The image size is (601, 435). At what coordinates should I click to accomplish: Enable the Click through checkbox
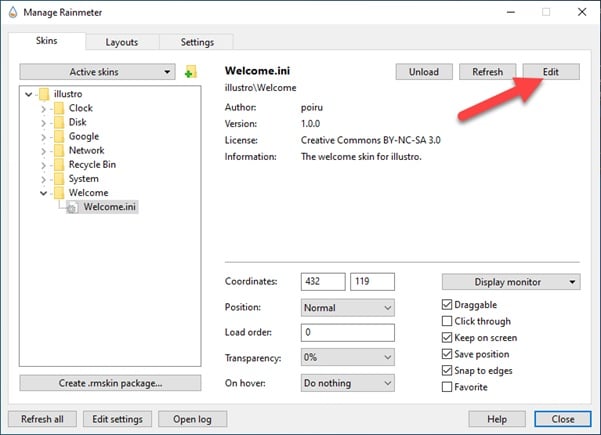coord(447,321)
